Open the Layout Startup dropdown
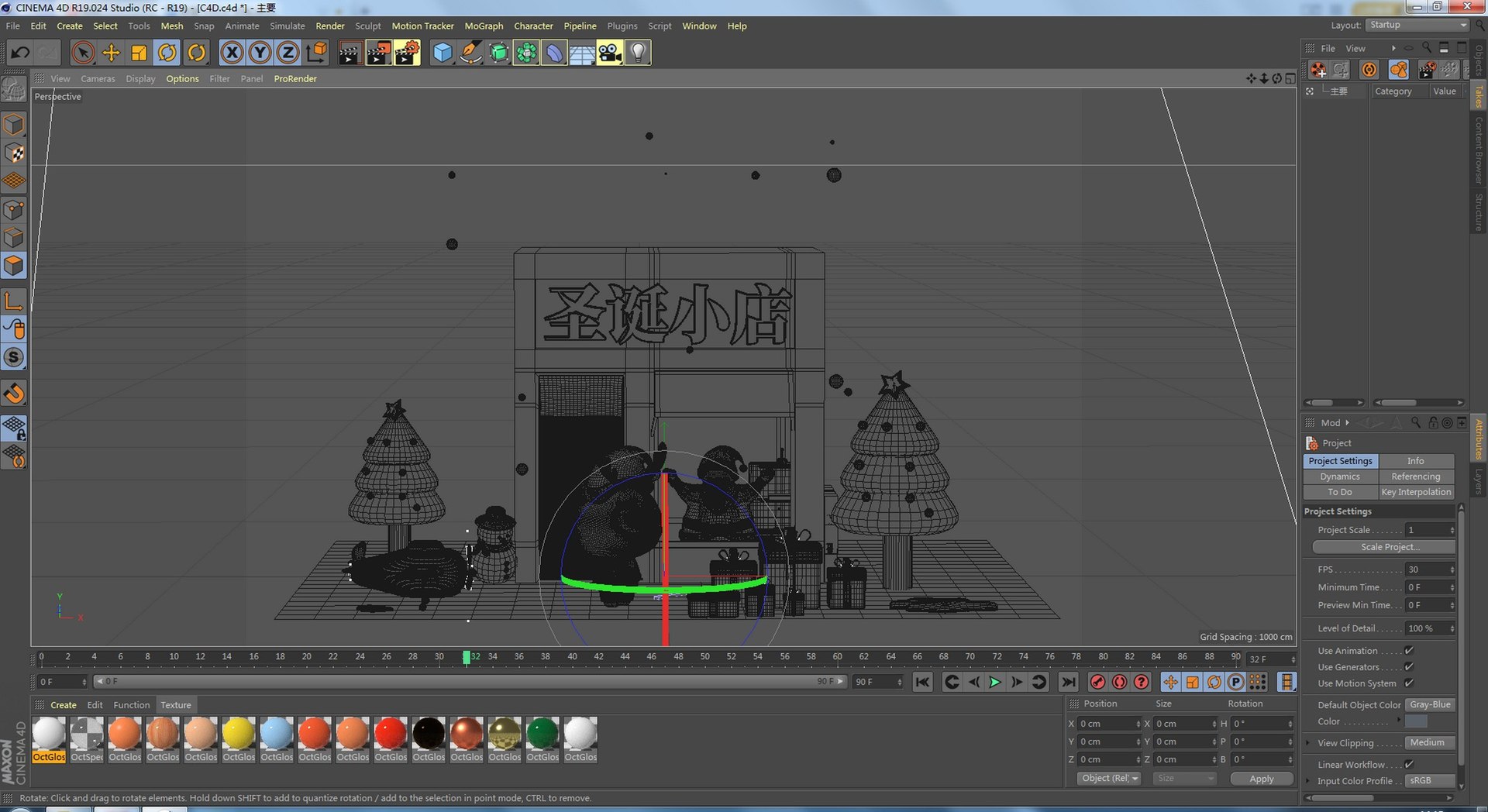Image resolution: width=1488 pixels, height=812 pixels. pos(1417,25)
